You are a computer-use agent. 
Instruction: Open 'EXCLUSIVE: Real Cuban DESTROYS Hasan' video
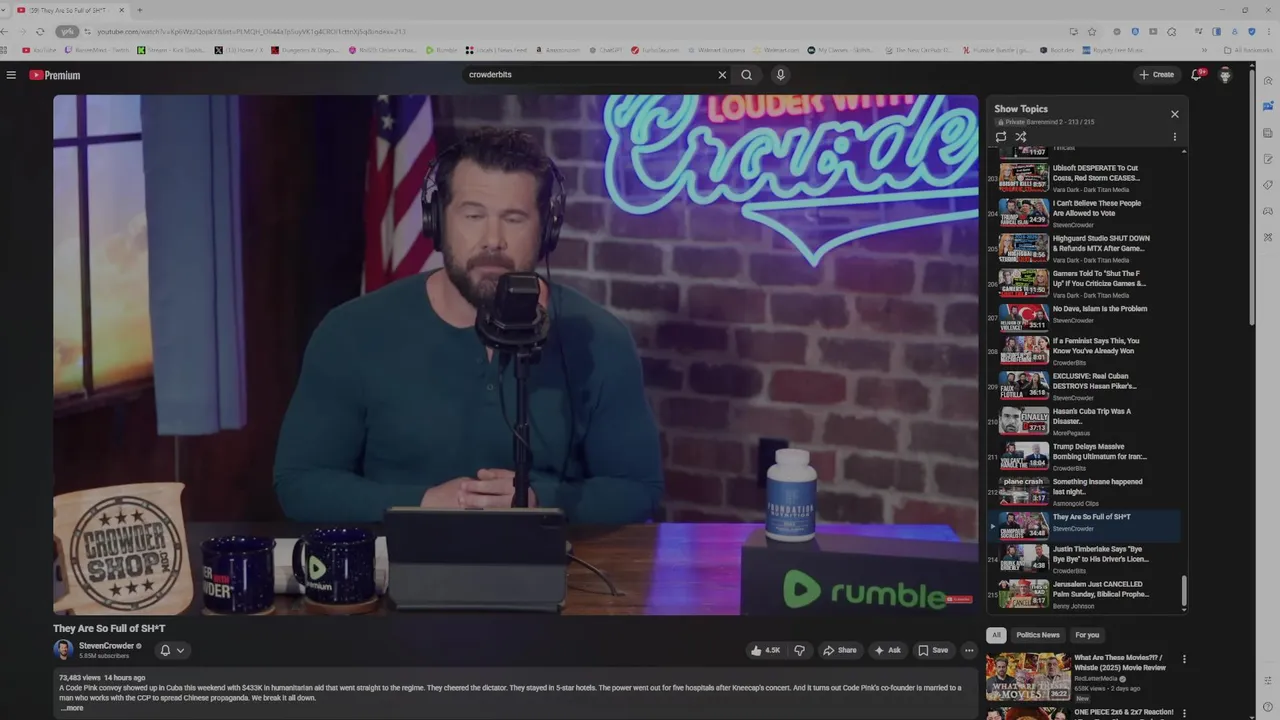click(1084, 386)
